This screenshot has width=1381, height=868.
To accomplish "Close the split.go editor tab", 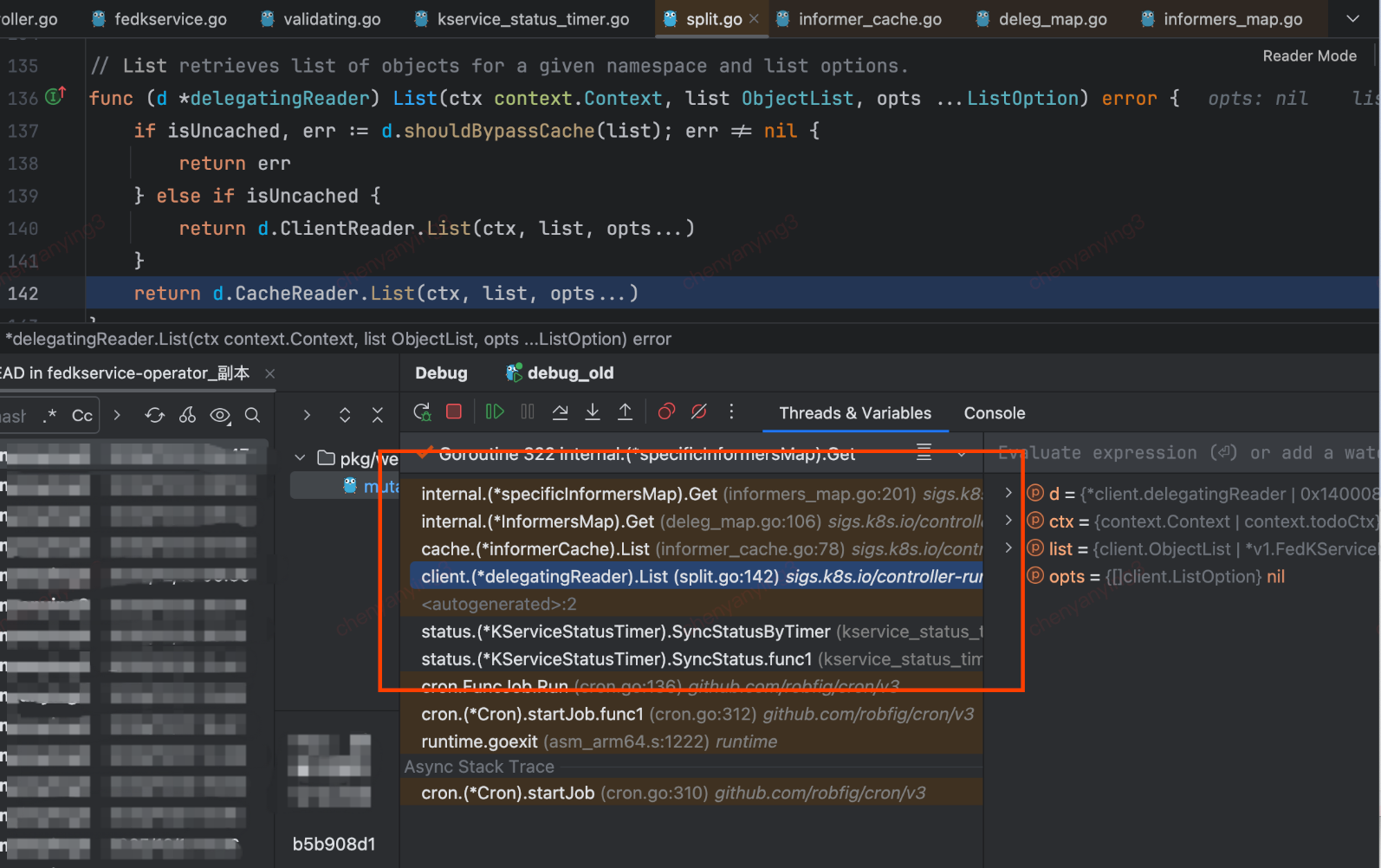I will point(754,19).
